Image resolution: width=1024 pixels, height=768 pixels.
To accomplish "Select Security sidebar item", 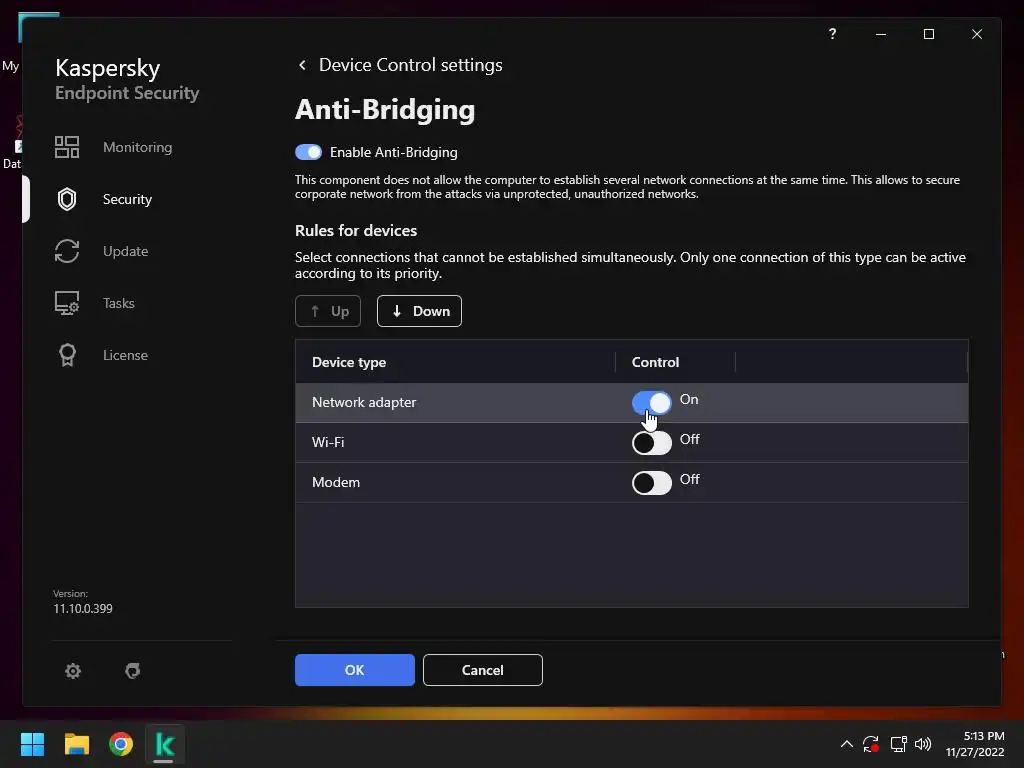I will [x=127, y=199].
